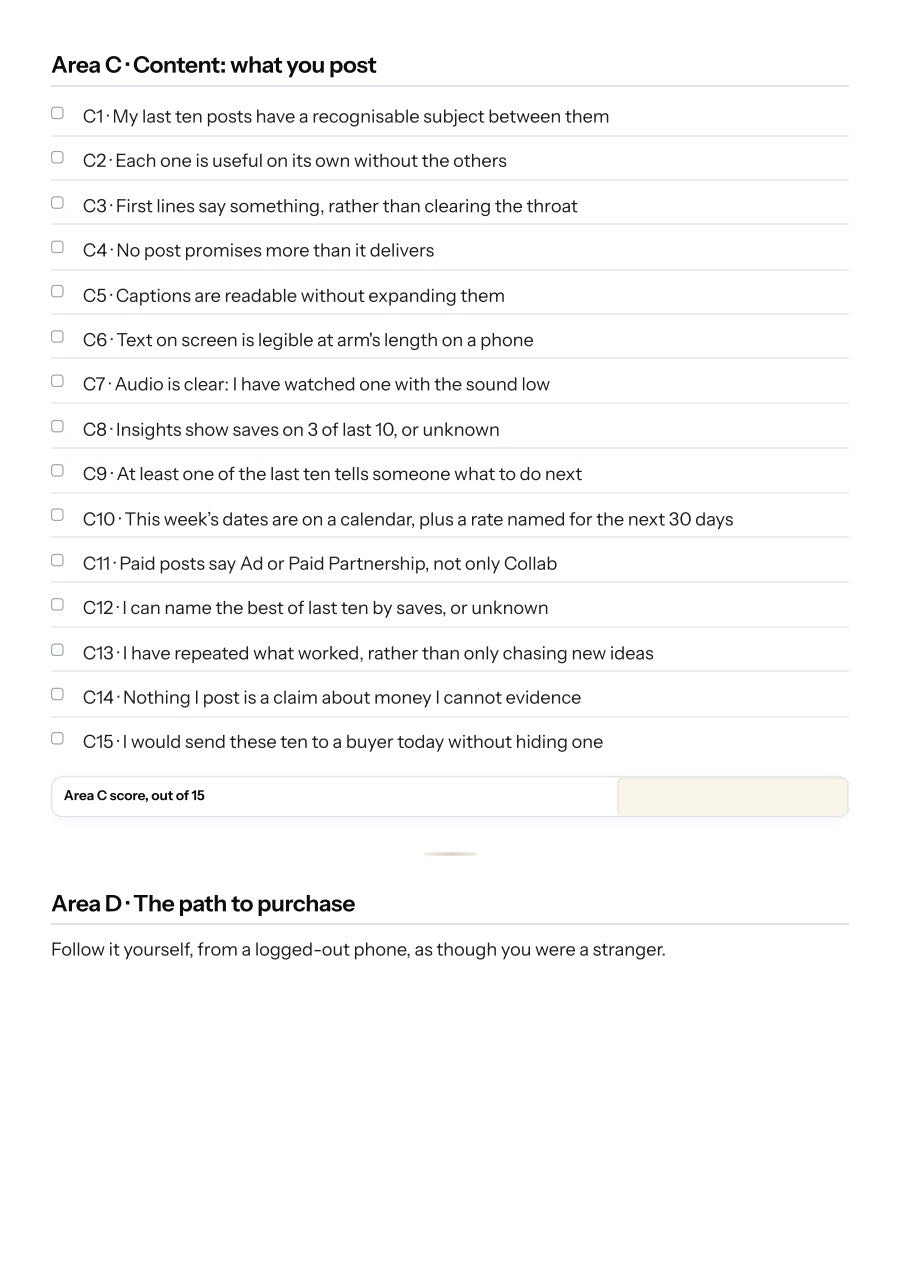Check C15 send these ten to buyer
Viewport: 900px width, 1274px height.
click(x=57, y=738)
